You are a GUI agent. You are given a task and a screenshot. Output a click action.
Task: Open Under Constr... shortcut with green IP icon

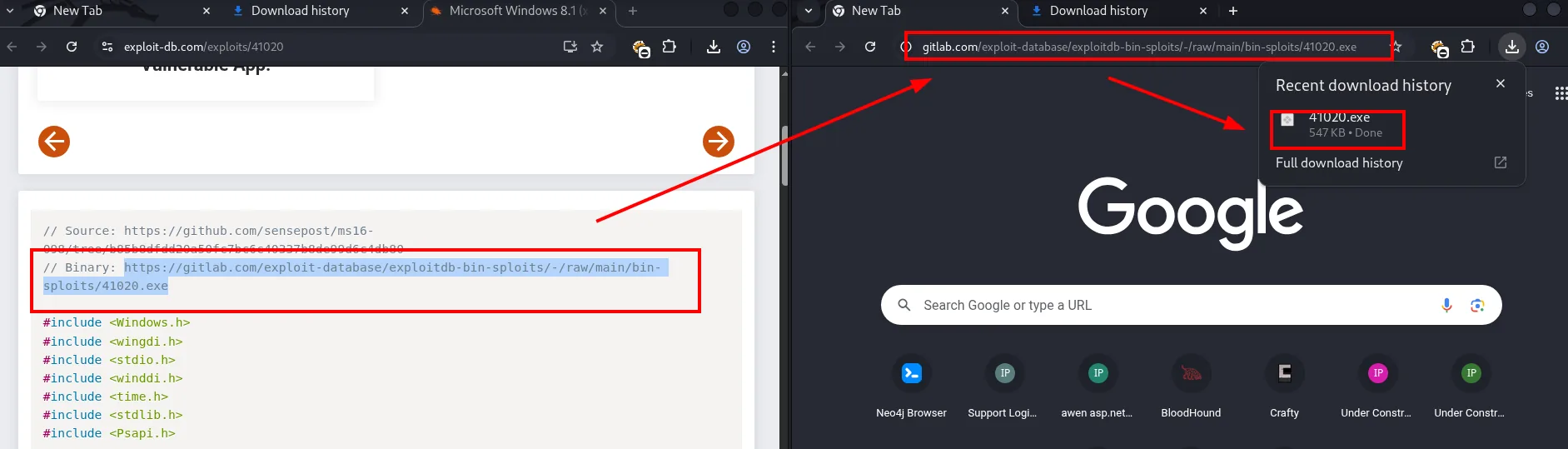coord(1471,387)
